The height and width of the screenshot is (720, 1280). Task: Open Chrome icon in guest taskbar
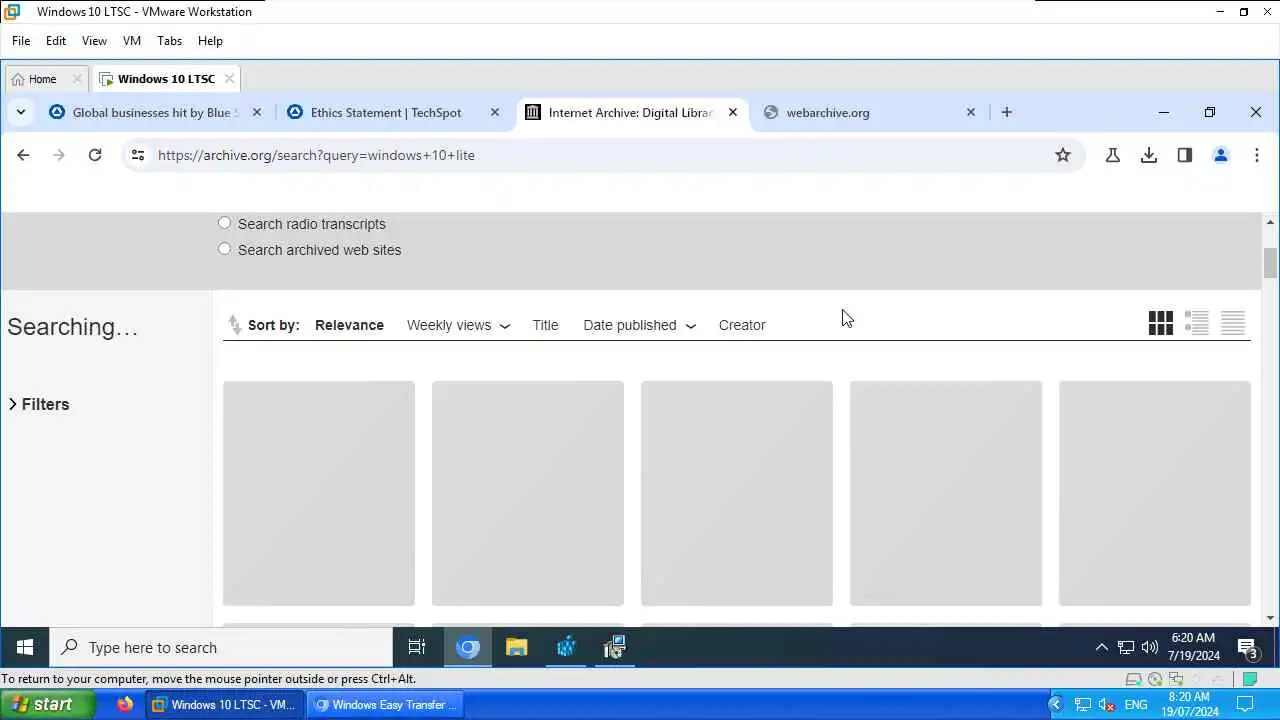tap(468, 647)
